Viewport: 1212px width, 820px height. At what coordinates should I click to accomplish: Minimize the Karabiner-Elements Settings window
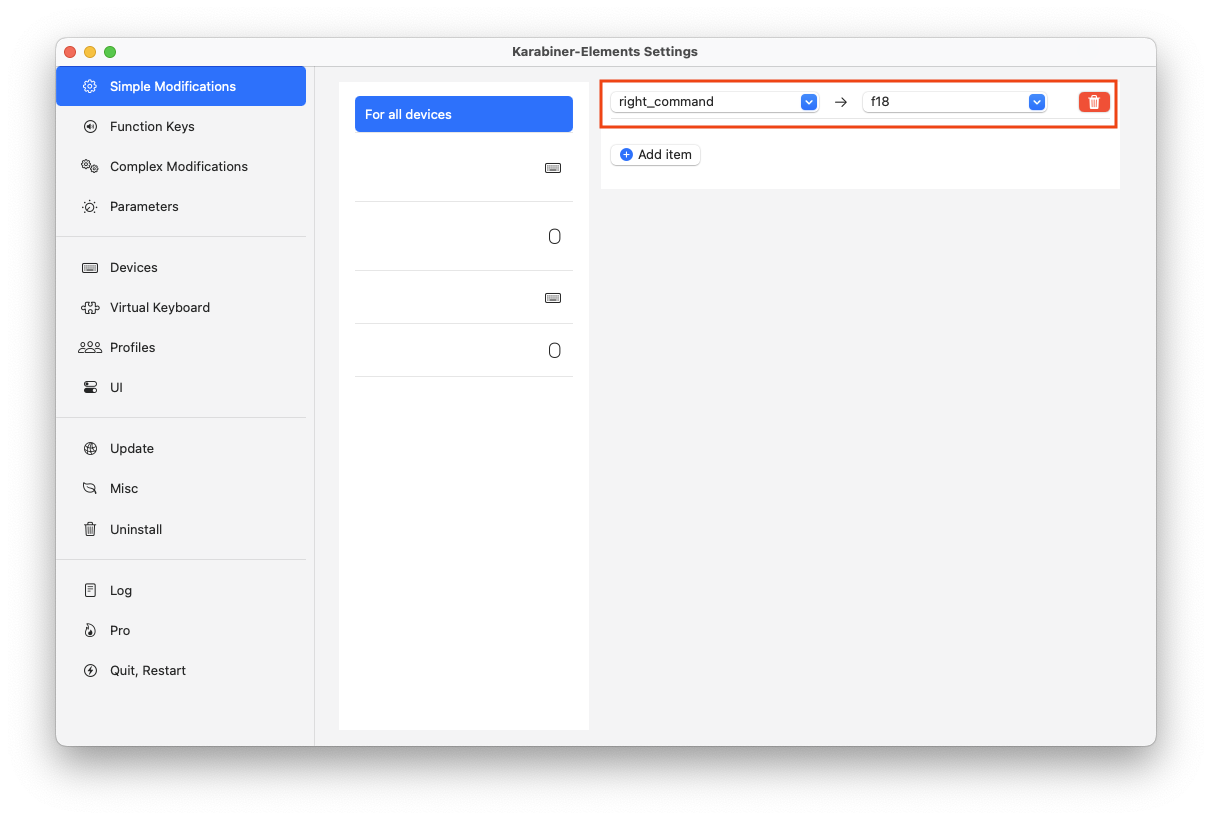tap(90, 52)
